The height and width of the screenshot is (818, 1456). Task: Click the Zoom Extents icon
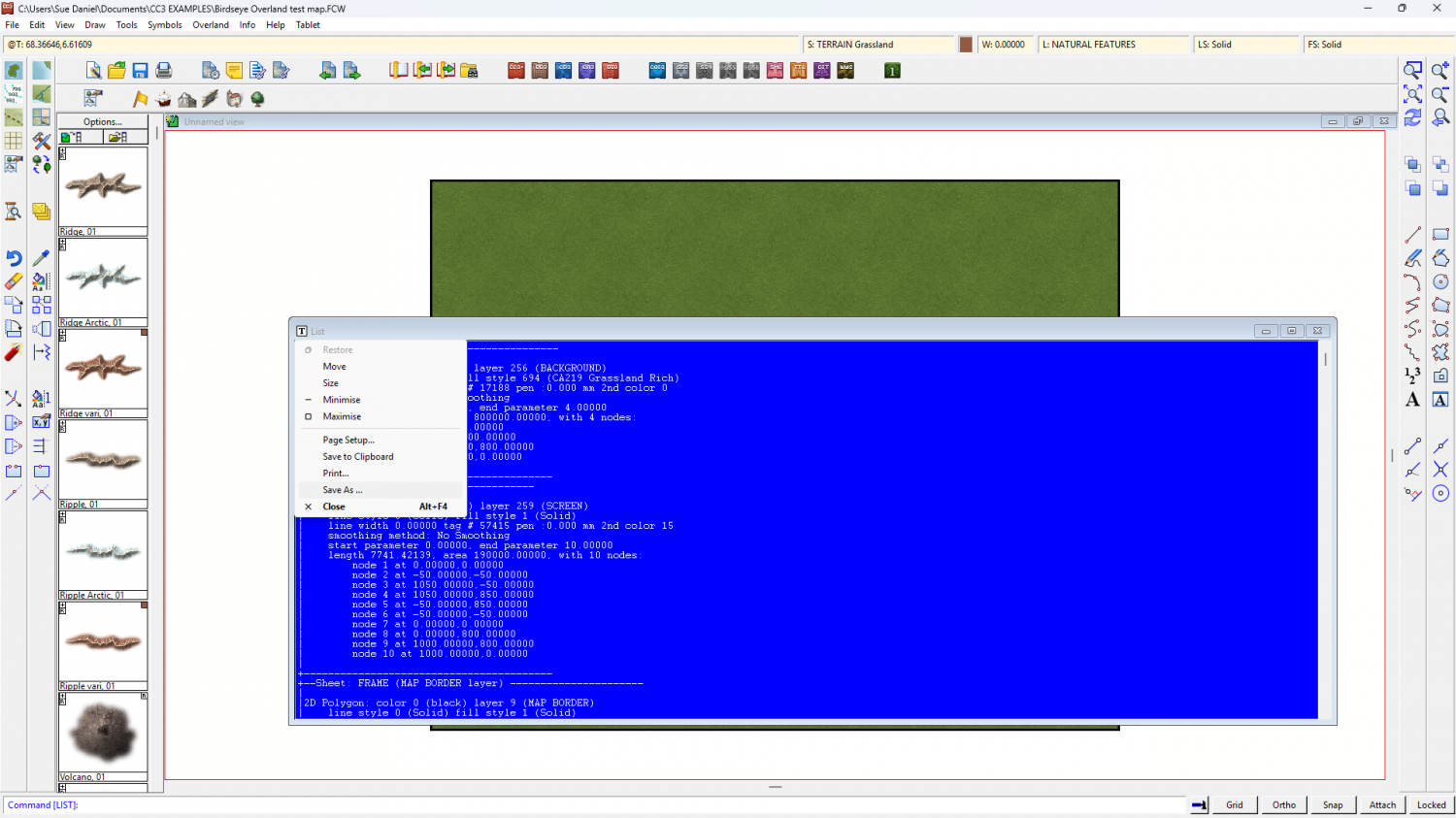(1413, 94)
